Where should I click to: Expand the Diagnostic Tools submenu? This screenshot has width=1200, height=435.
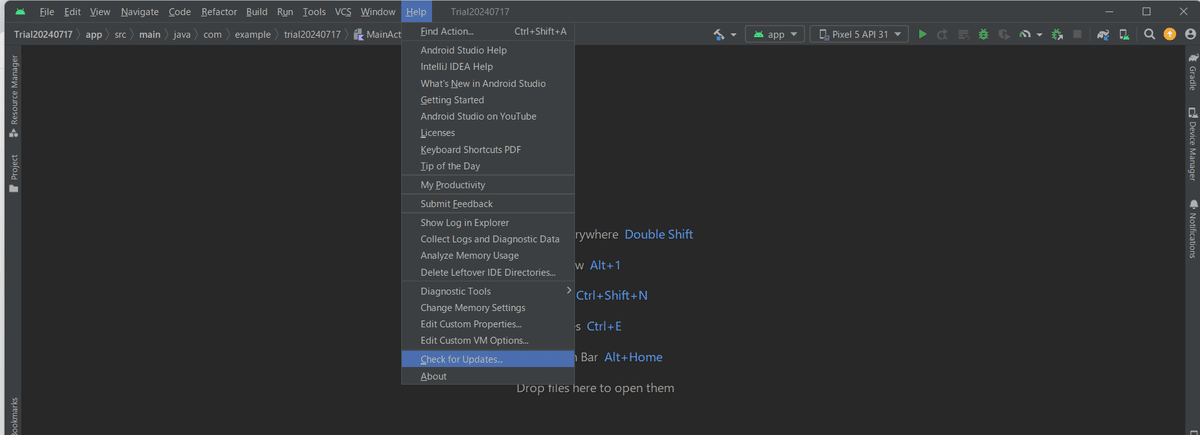point(488,291)
